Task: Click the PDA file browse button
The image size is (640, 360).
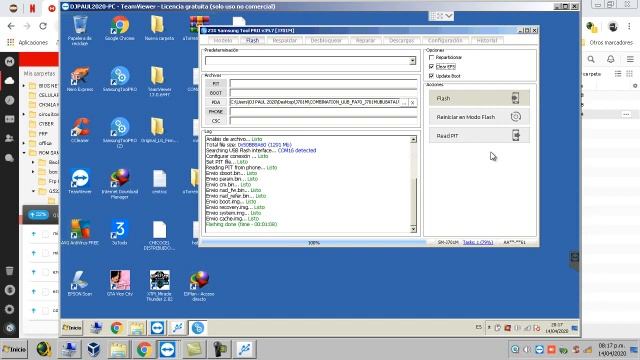Action: (x=216, y=102)
